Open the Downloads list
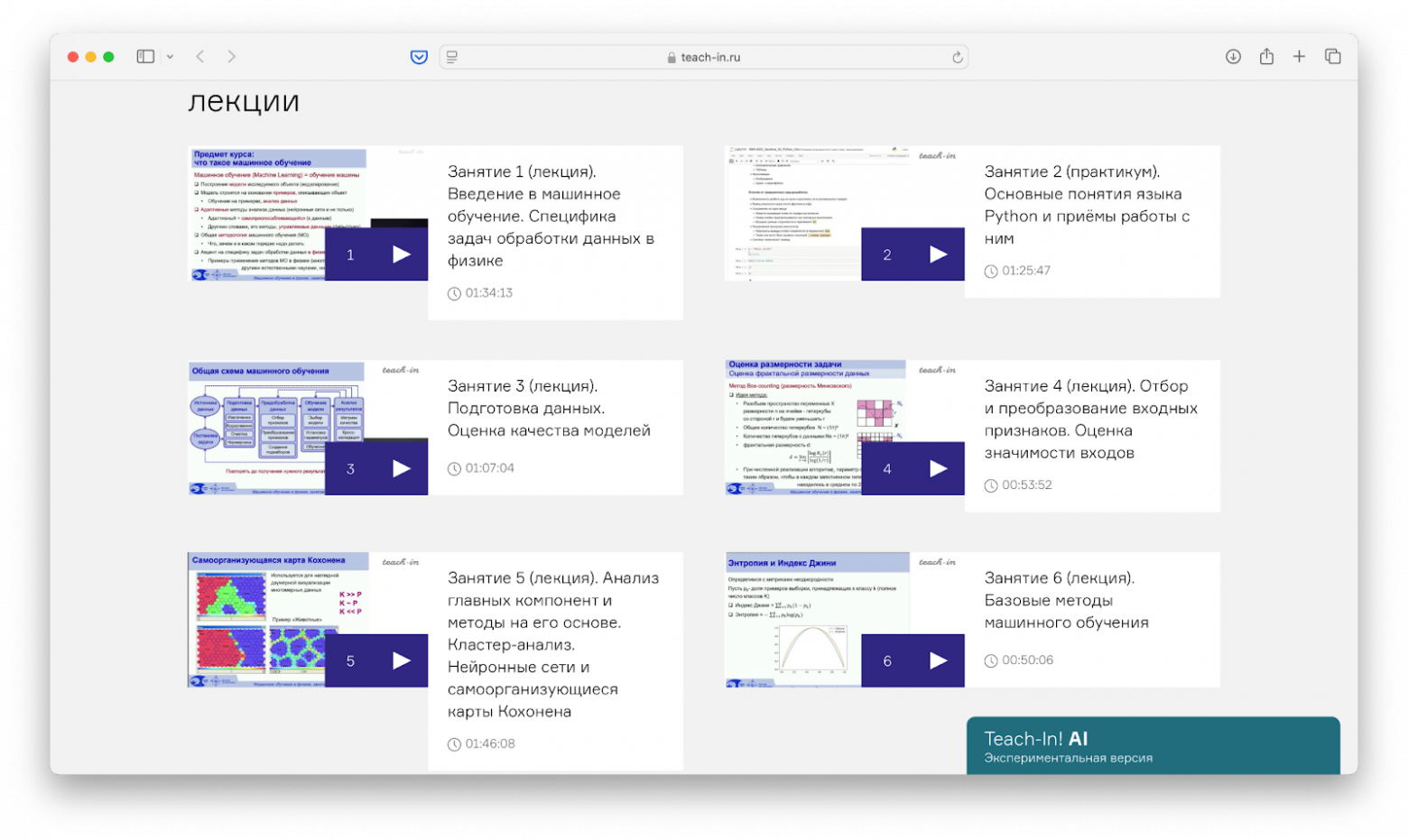The width and height of the screenshot is (1408, 840). tap(1232, 56)
